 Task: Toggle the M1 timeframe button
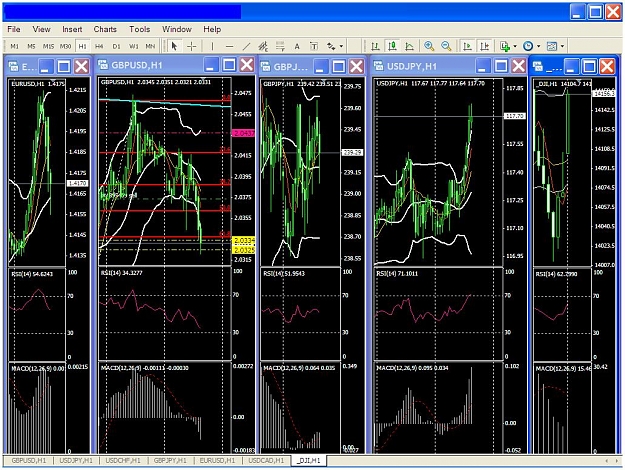pos(14,46)
